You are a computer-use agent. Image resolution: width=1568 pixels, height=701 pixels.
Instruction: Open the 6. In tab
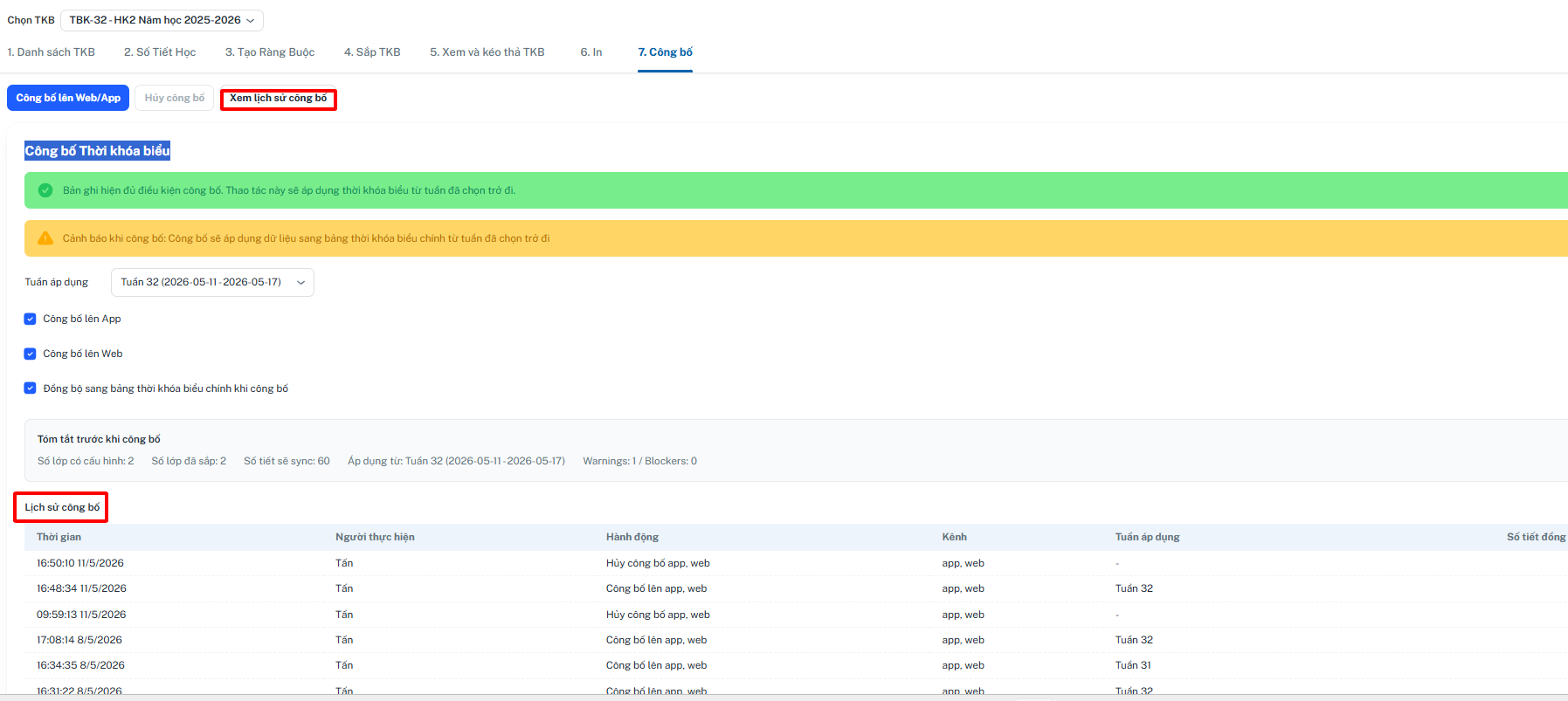[x=591, y=52]
